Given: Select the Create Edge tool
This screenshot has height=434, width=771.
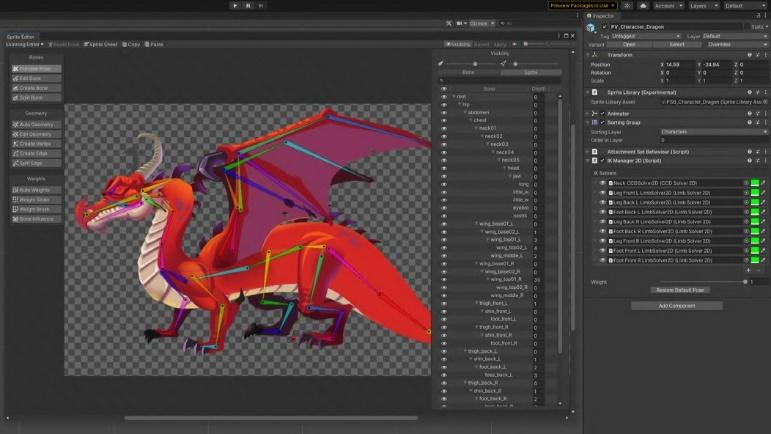Looking at the screenshot, I should click(36, 153).
